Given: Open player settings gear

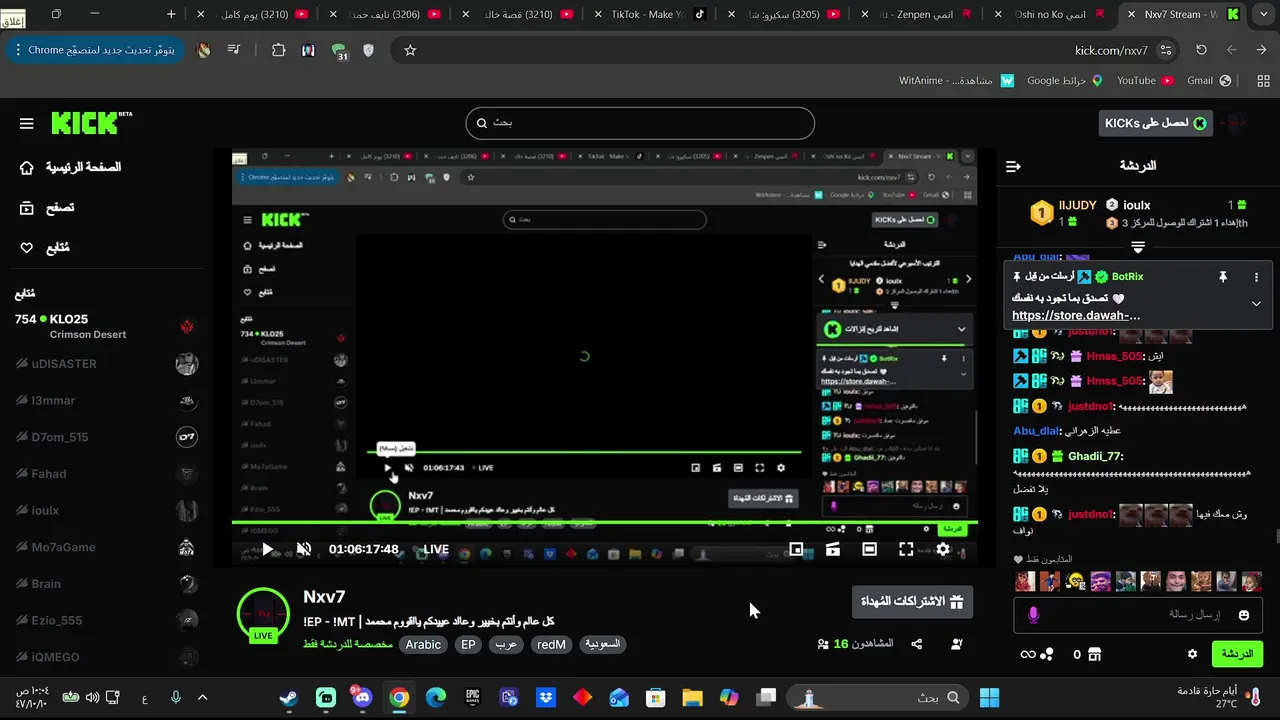Looking at the screenshot, I should [x=942, y=549].
